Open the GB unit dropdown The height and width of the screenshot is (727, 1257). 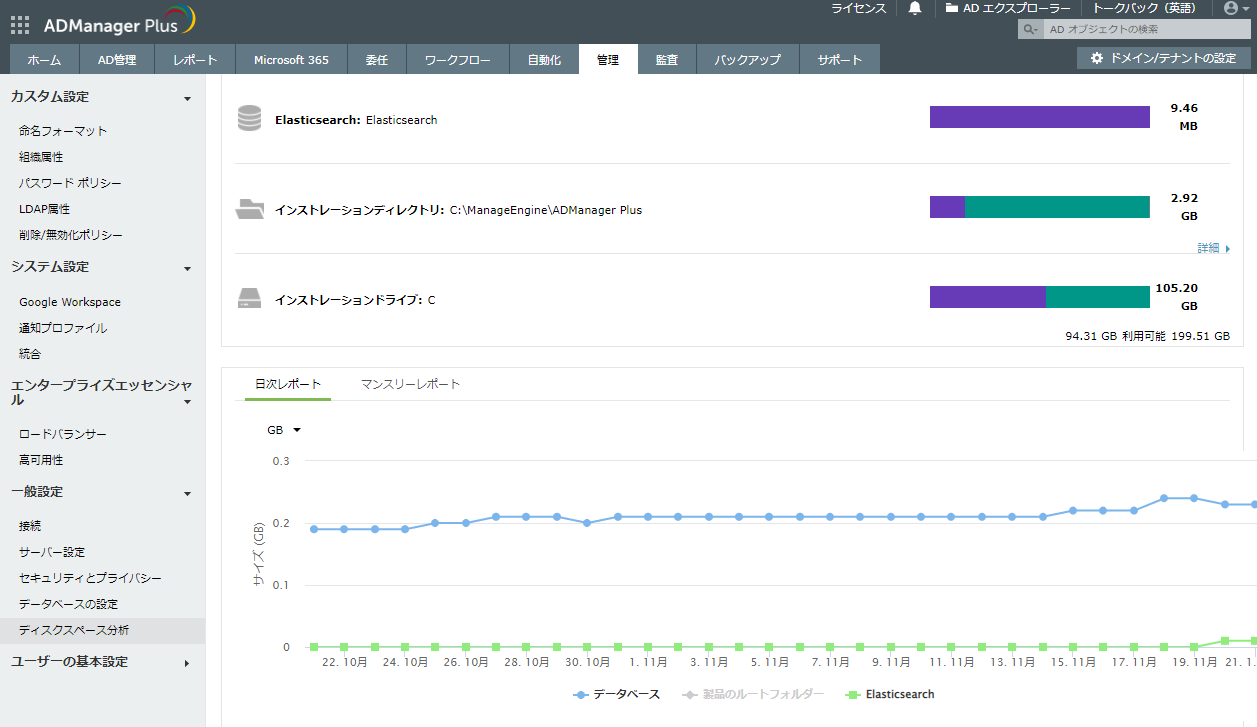point(284,430)
